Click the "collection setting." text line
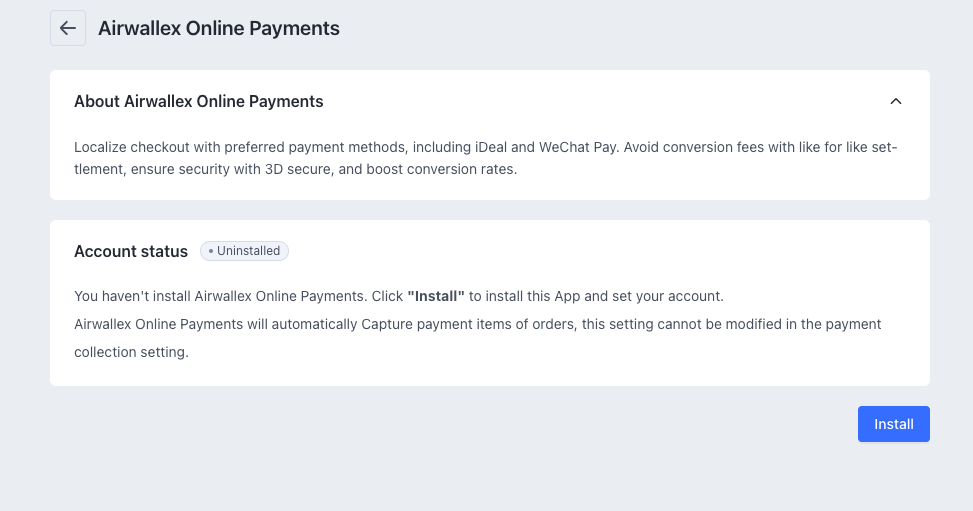 pos(131,353)
